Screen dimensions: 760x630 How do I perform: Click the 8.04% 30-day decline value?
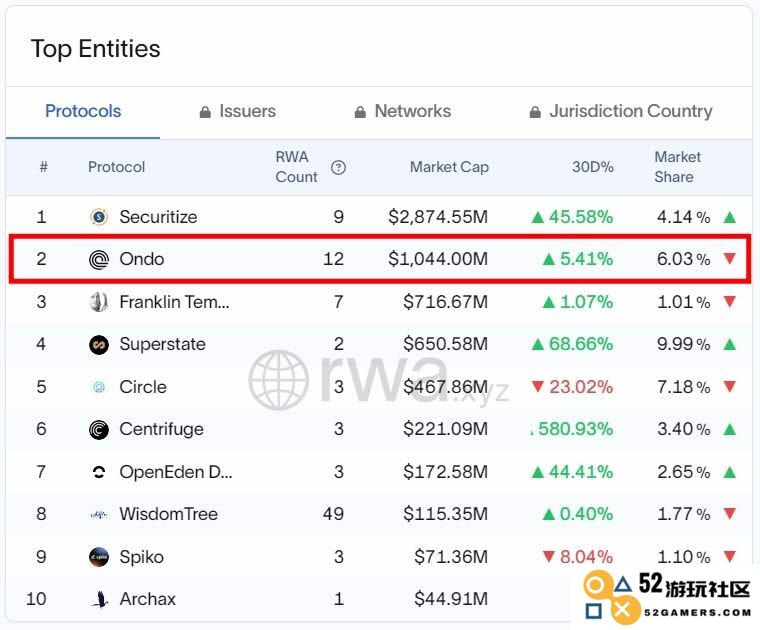coord(586,557)
